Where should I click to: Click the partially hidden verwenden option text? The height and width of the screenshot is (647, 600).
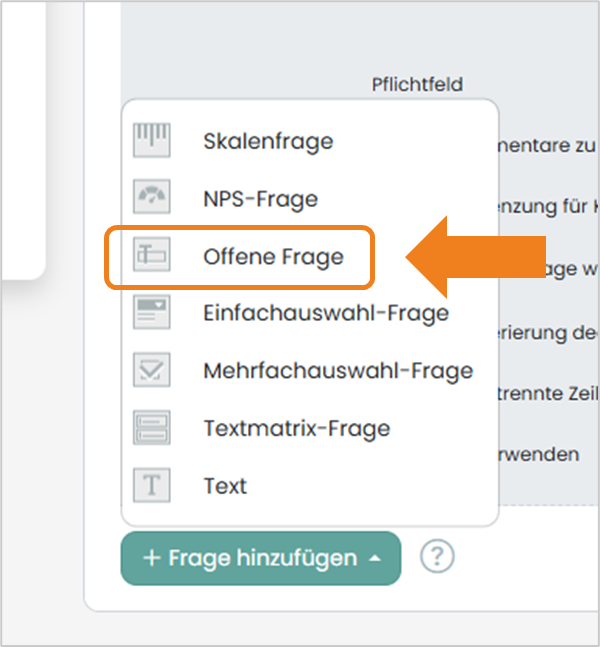click(538, 454)
